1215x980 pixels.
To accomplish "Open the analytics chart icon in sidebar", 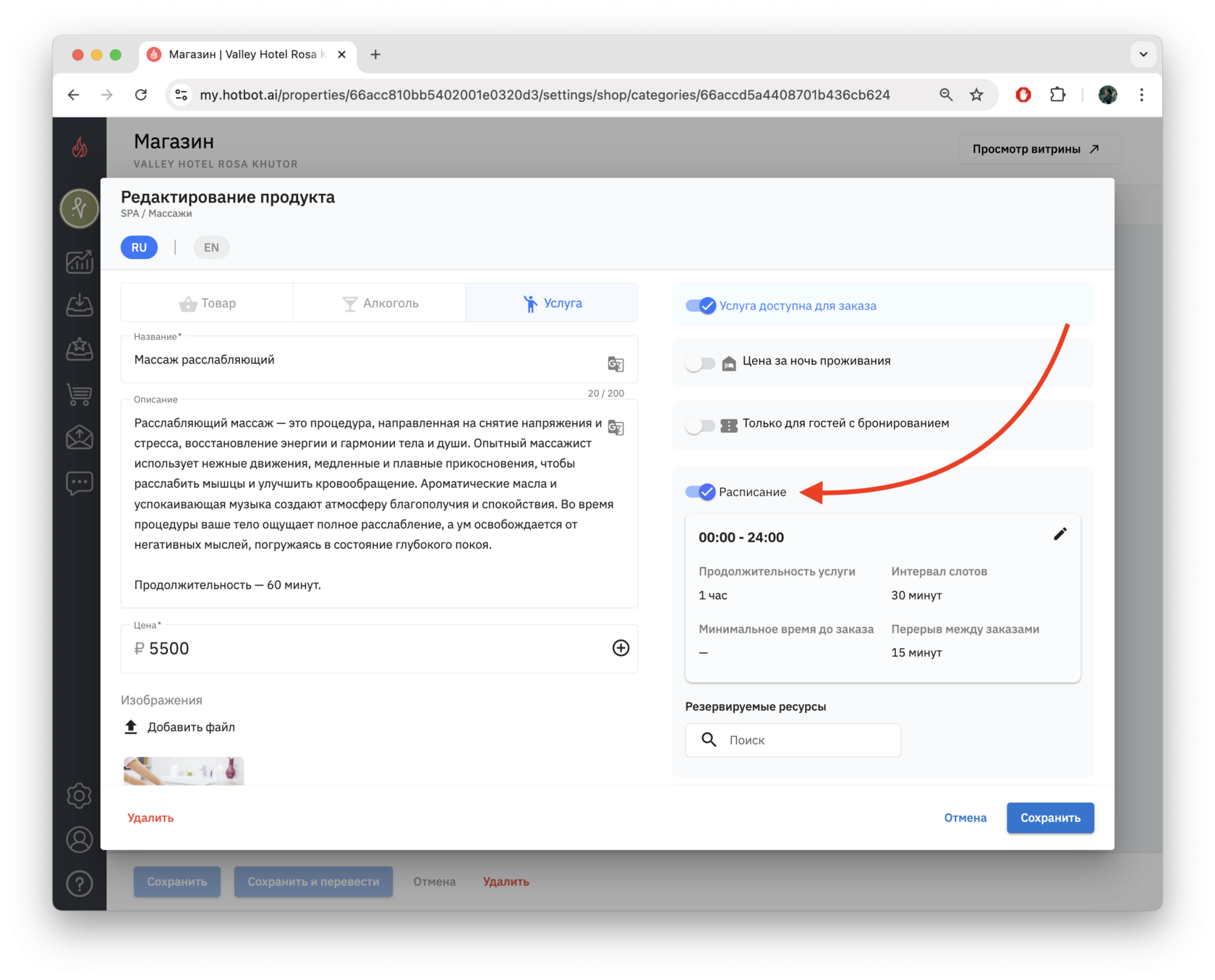I will coord(80,261).
